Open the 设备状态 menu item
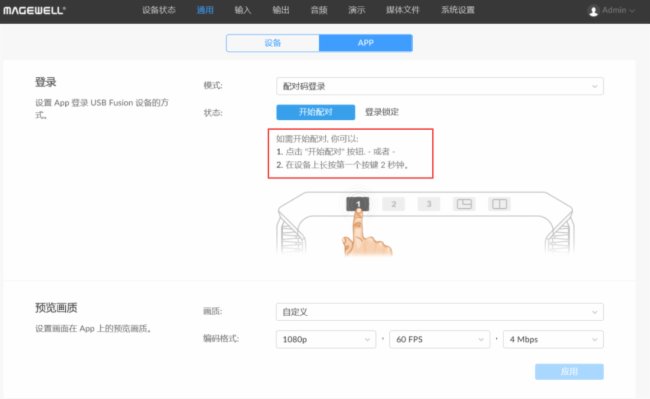This screenshot has height=399, width=650. pos(159,10)
